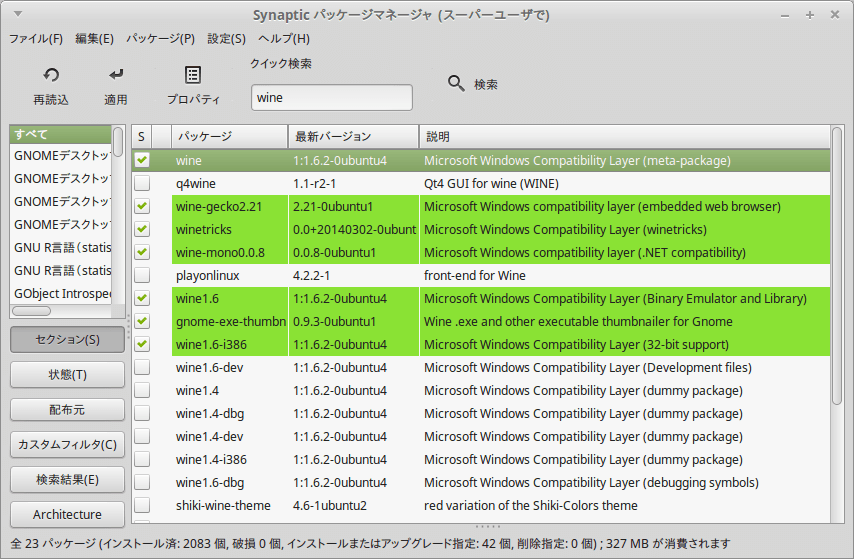
Task: Click the 検索結果(E) button
Action: click(x=68, y=479)
